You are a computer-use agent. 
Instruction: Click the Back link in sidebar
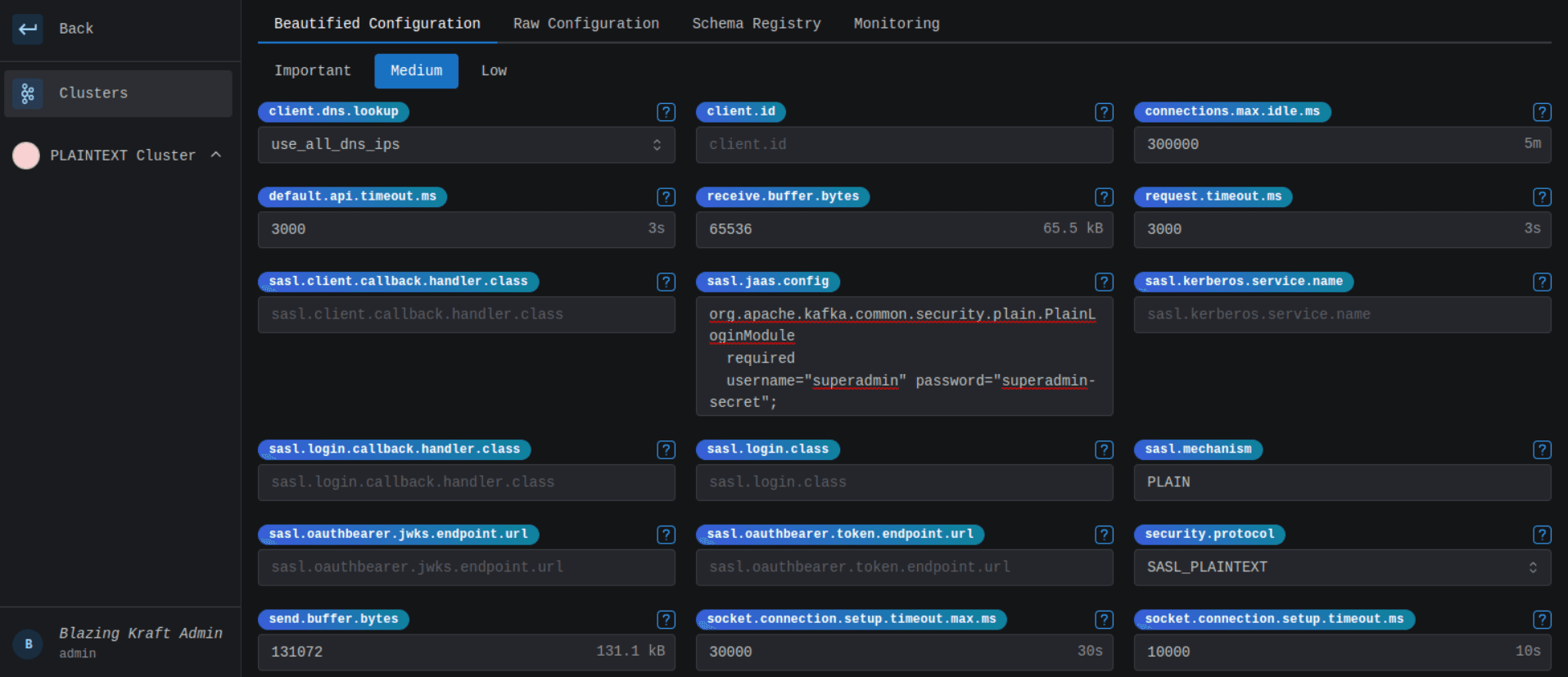tap(76, 29)
